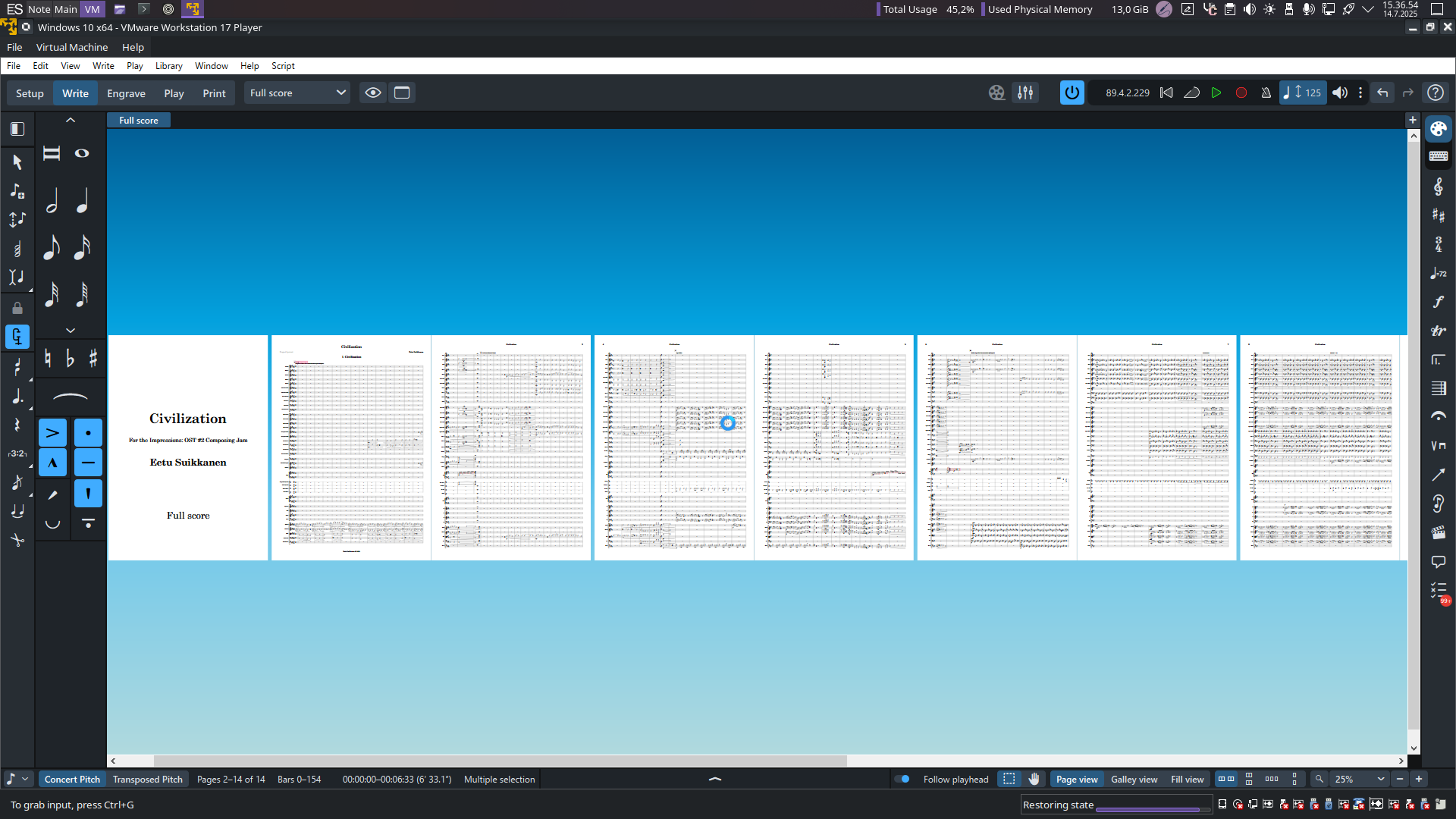Switch to Galley view
Viewport: 1456px width, 819px height.
1134,779
